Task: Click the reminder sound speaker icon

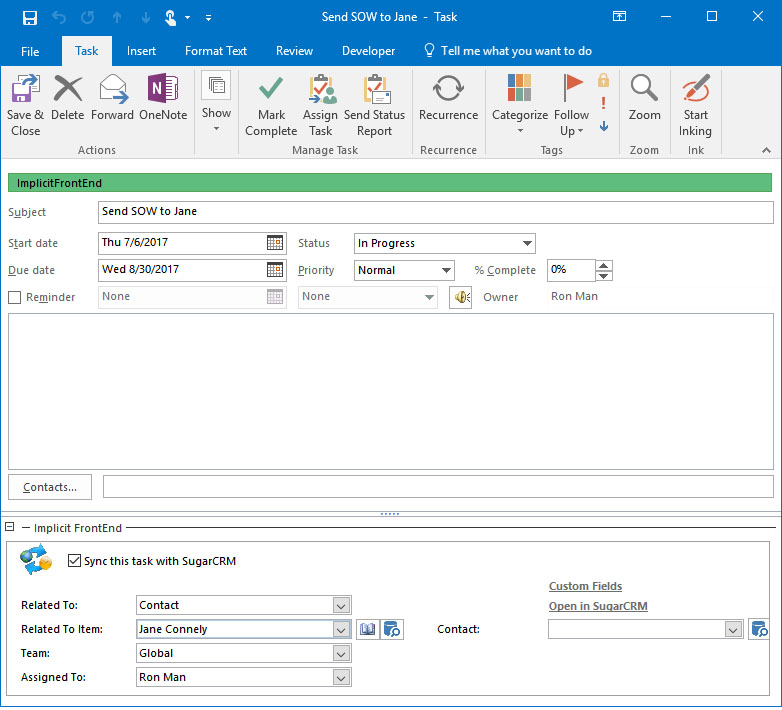Action: coord(460,297)
